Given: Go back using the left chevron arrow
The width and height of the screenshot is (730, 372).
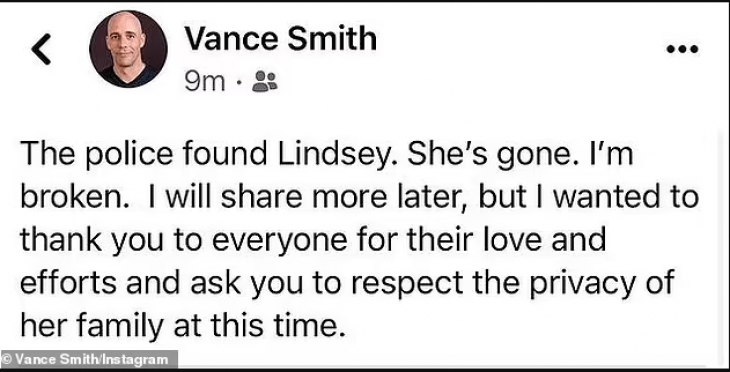Looking at the screenshot, I should click(41, 49).
